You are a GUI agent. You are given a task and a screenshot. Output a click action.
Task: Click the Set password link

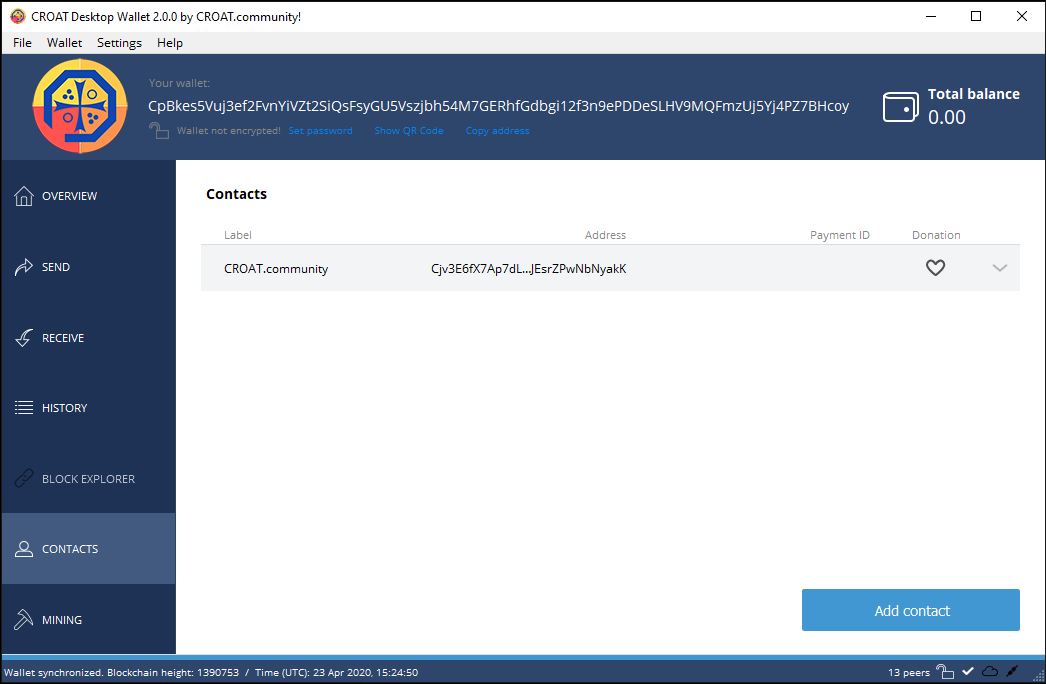tap(320, 131)
